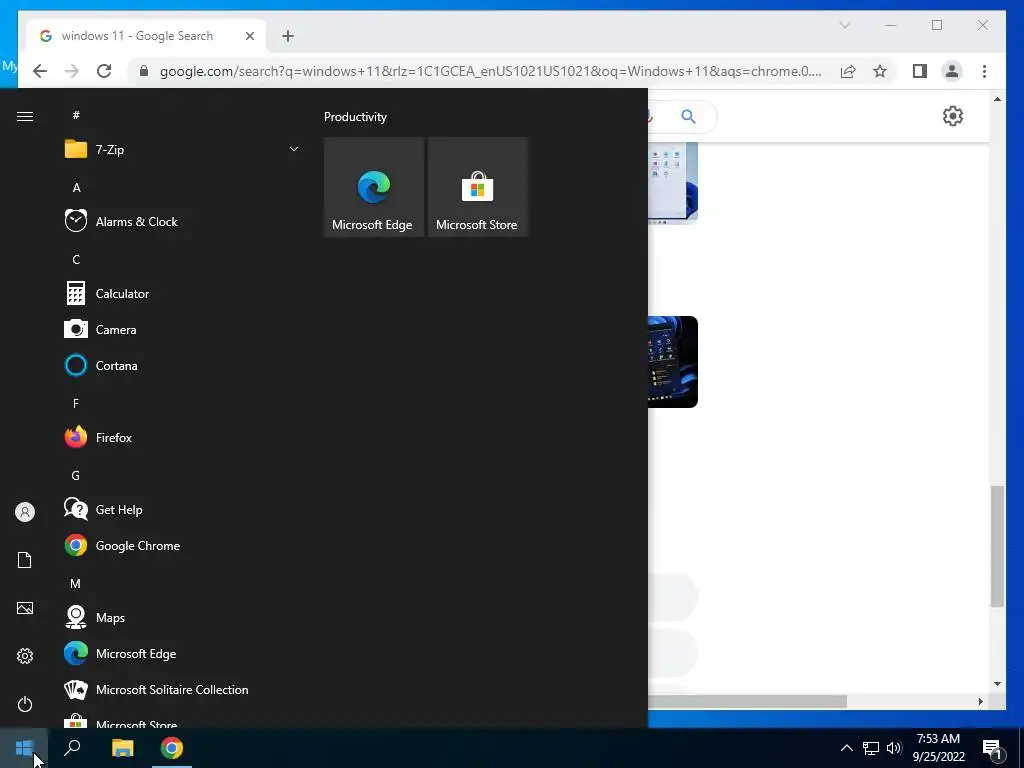Switch to Chrome on the taskbar
This screenshot has height=768, width=1024.
[172, 748]
